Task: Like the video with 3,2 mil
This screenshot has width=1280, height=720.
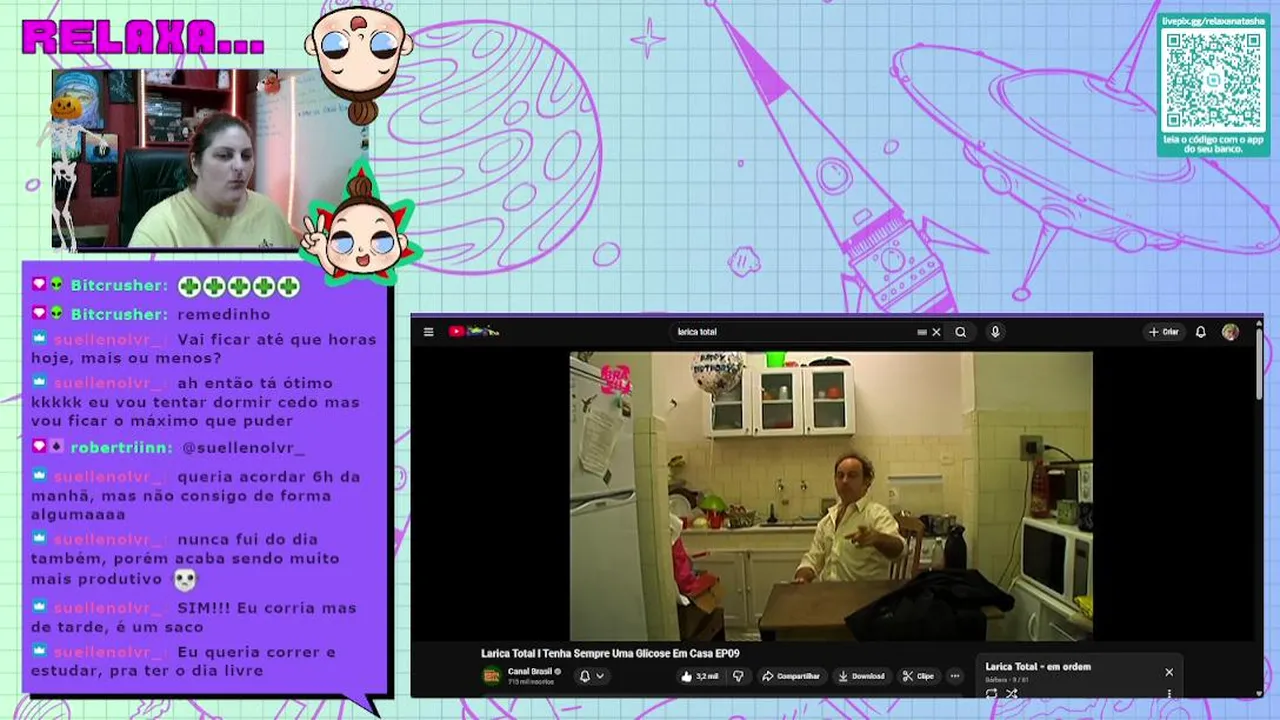Action: tap(700, 676)
